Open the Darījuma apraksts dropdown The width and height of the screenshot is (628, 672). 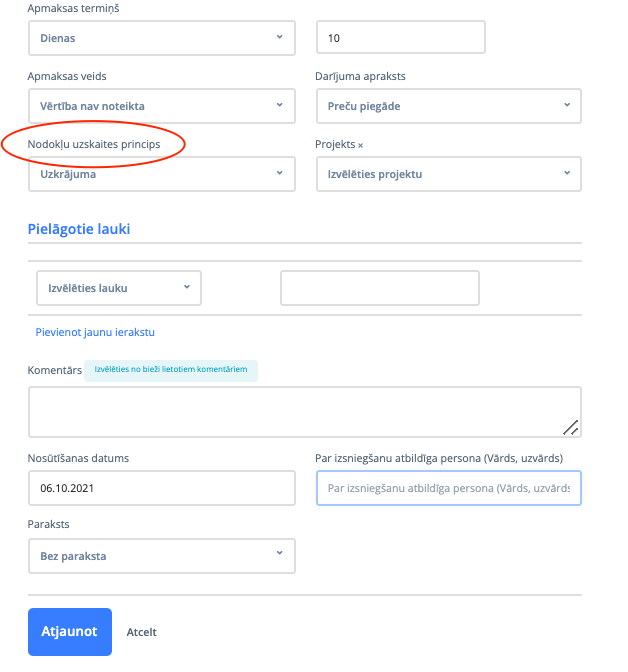448,106
